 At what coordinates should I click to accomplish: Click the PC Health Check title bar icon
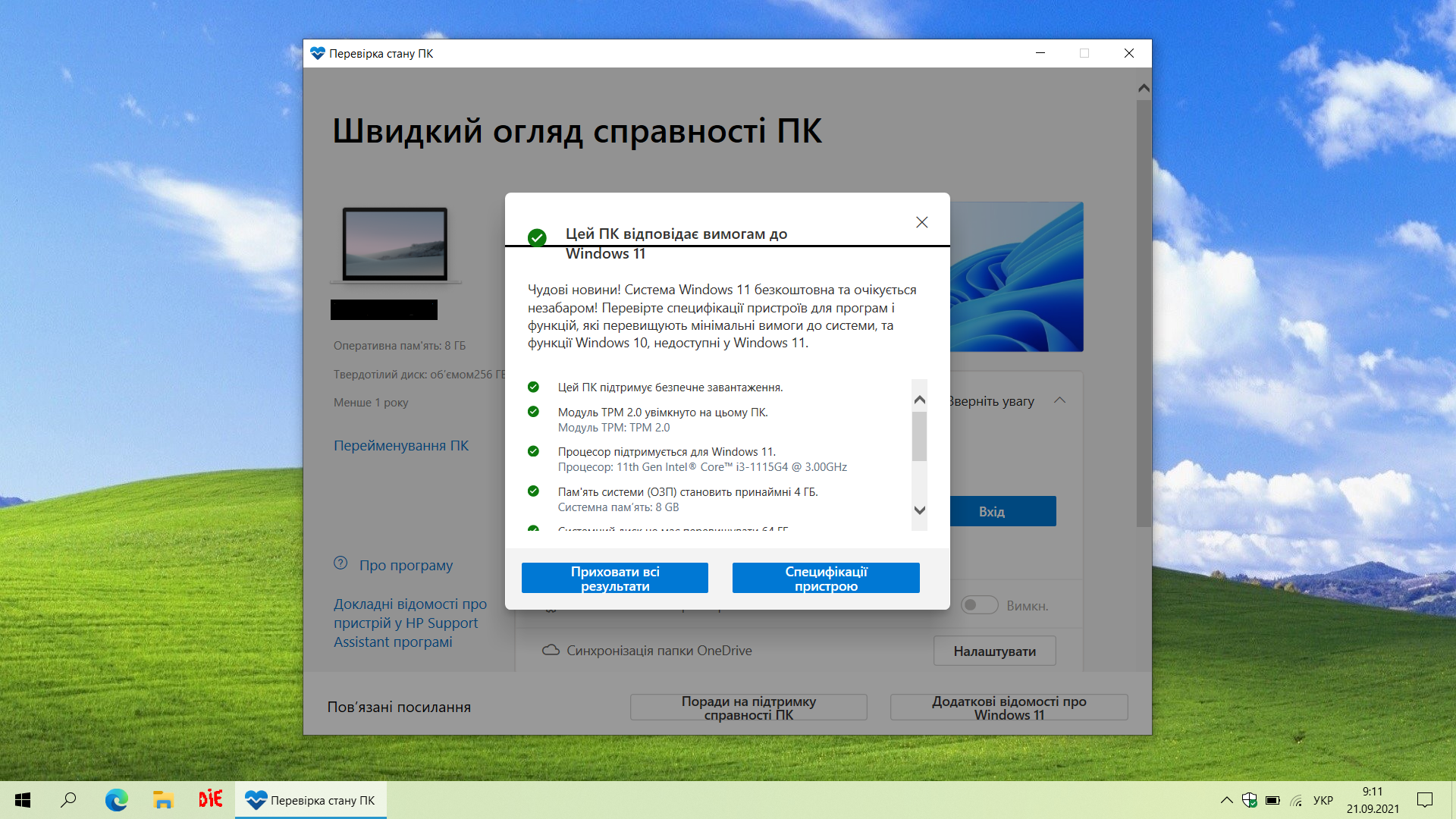point(317,54)
